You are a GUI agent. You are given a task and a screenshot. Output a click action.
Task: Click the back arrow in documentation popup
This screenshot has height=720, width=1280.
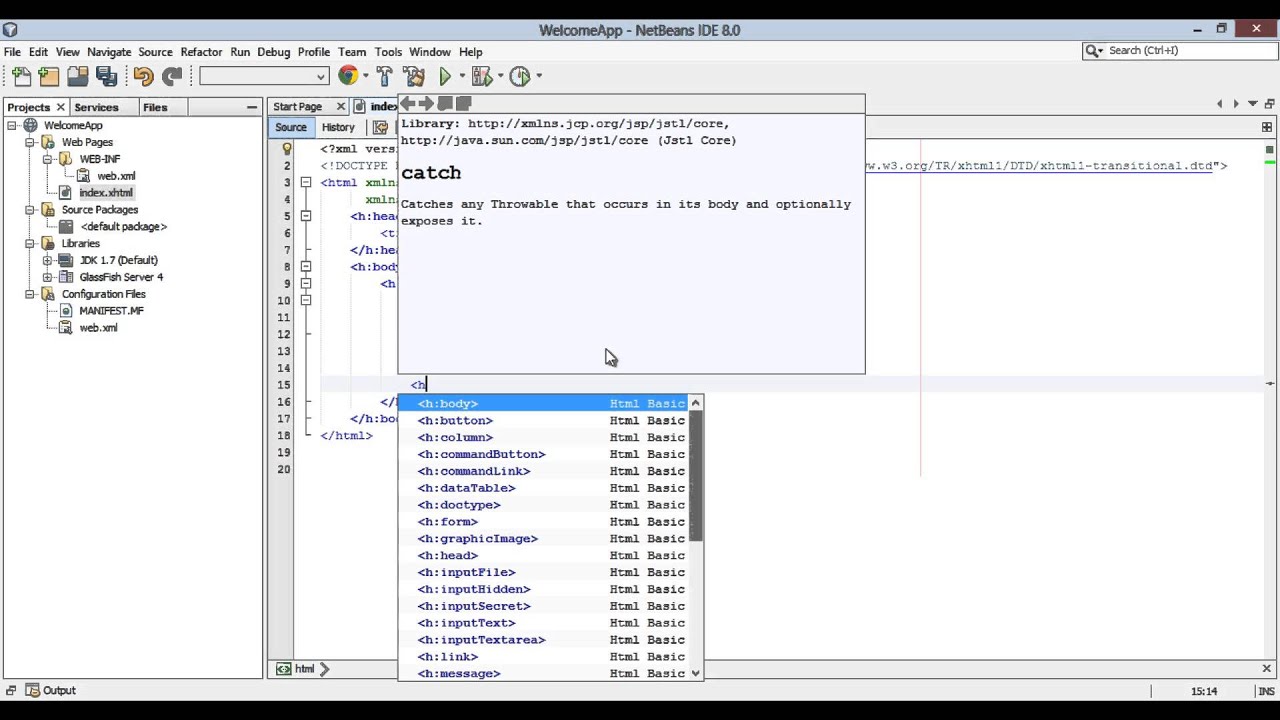coord(408,103)
